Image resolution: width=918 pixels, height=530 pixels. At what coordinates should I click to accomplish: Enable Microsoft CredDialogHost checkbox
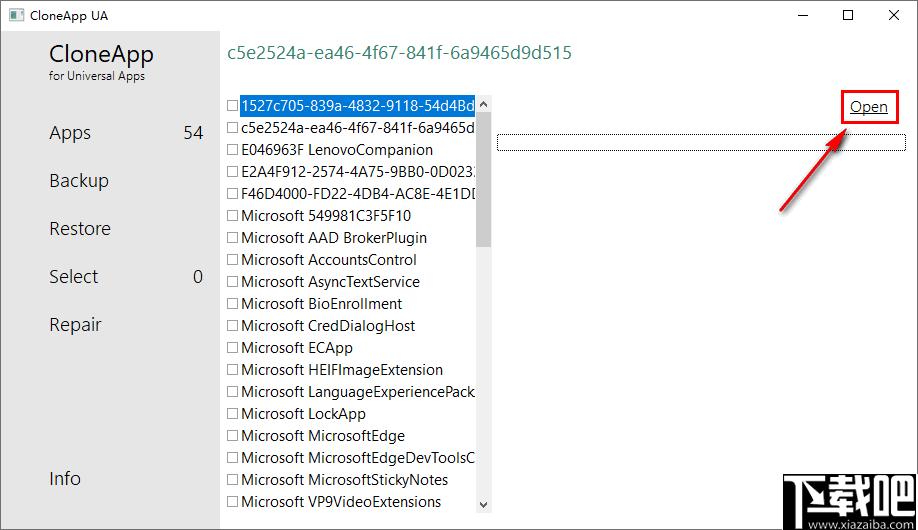coord(232,326)
